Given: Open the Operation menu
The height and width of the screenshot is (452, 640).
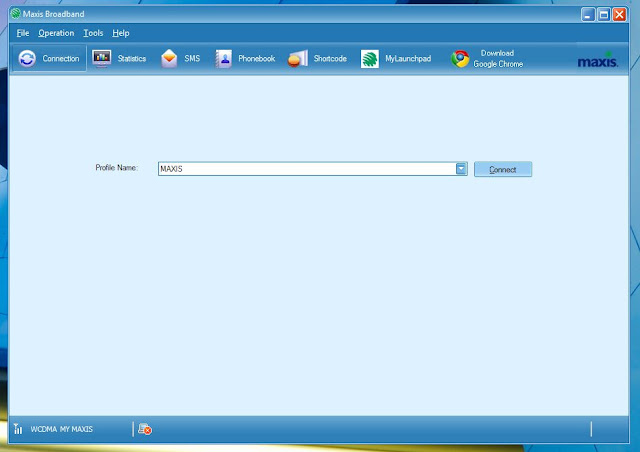Looking at the screenshot, I should 56,33.
